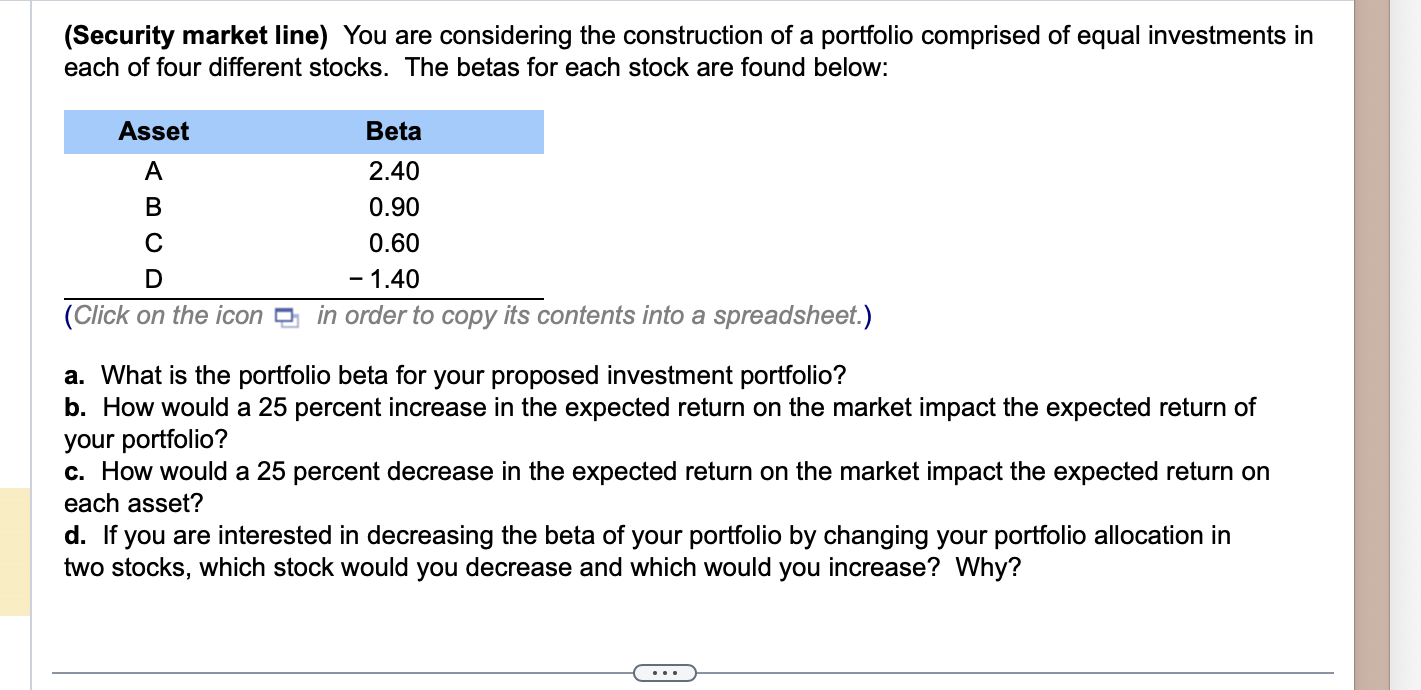Select the Asset A row label
The image size is (1421, 690).
pyautogui.click(x=153, y=172)
